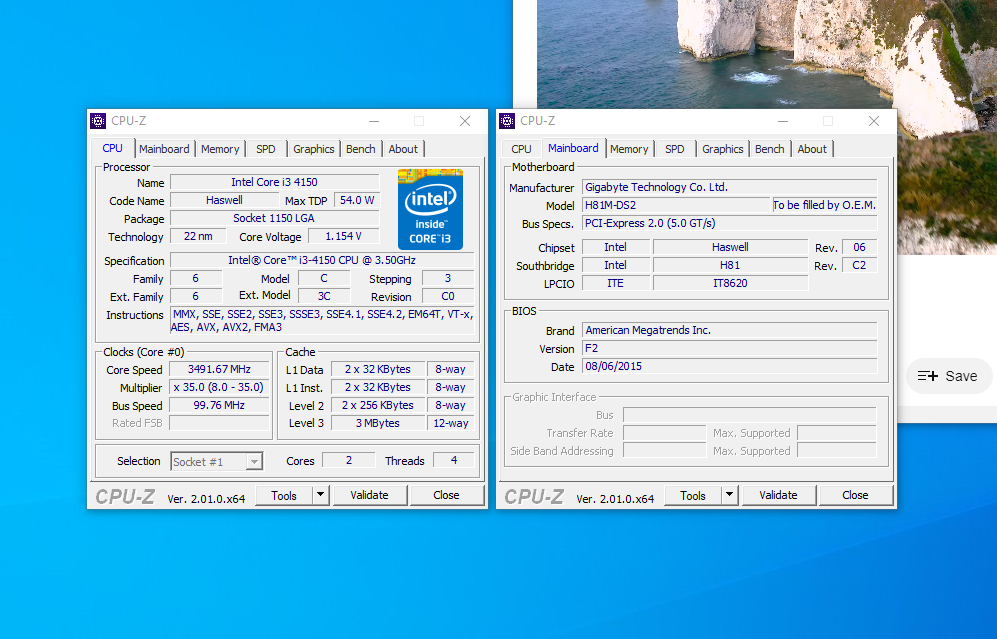The width and height of the screenshot is (997, 639).
Task: Click the Instructions list field
Action: pyautogui.click(x=322, y=320)
